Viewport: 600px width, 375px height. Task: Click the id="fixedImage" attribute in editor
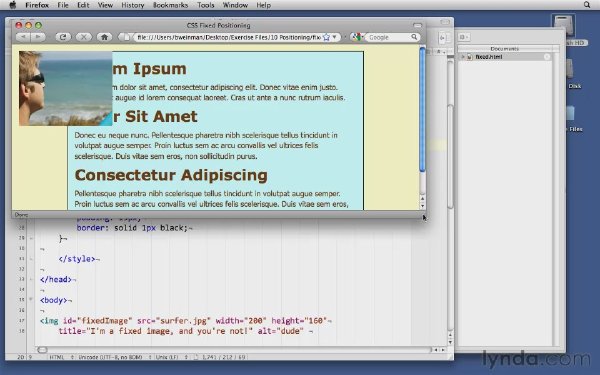click(98, 321)
